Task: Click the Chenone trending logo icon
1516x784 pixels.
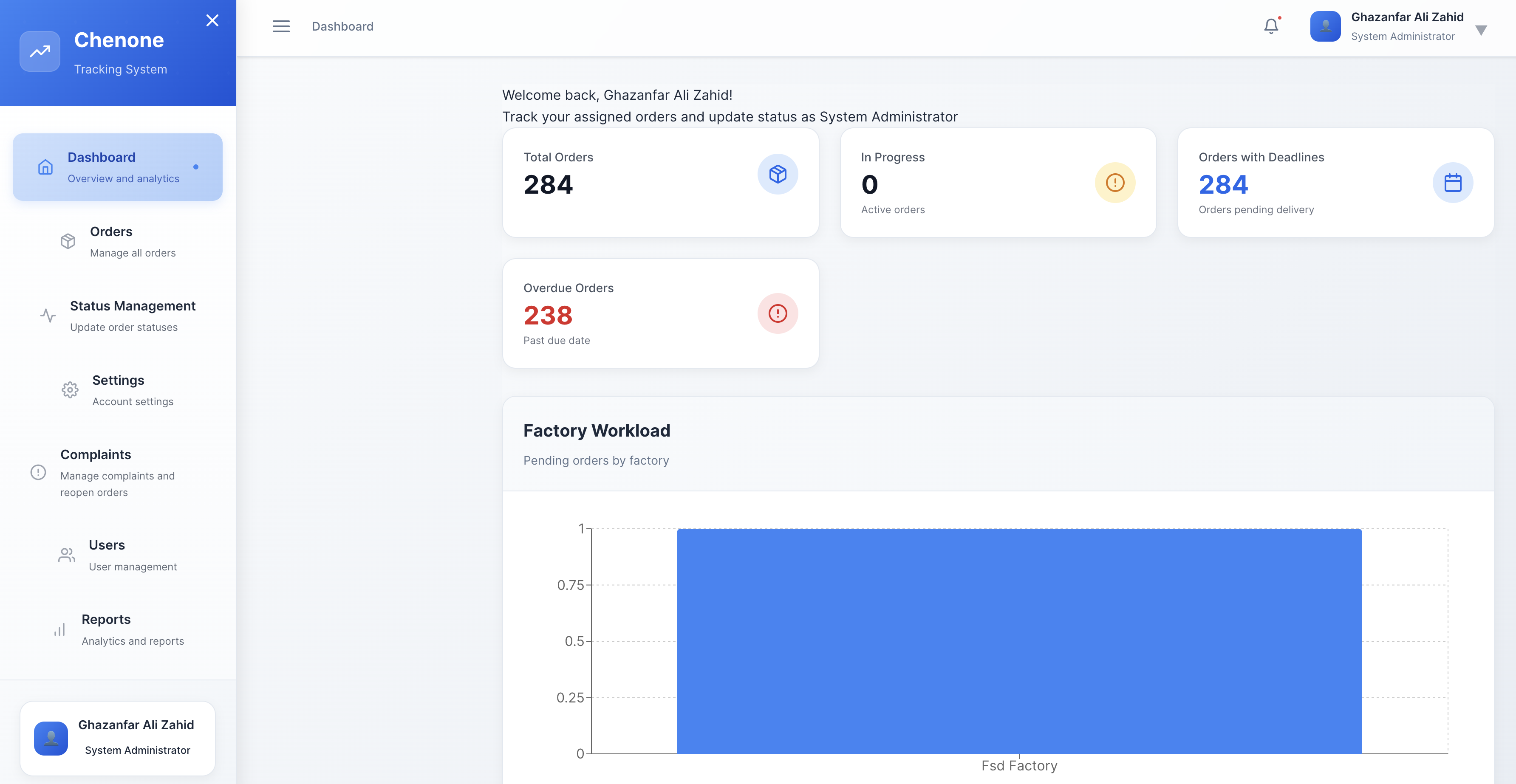Action: click(40, 52)
